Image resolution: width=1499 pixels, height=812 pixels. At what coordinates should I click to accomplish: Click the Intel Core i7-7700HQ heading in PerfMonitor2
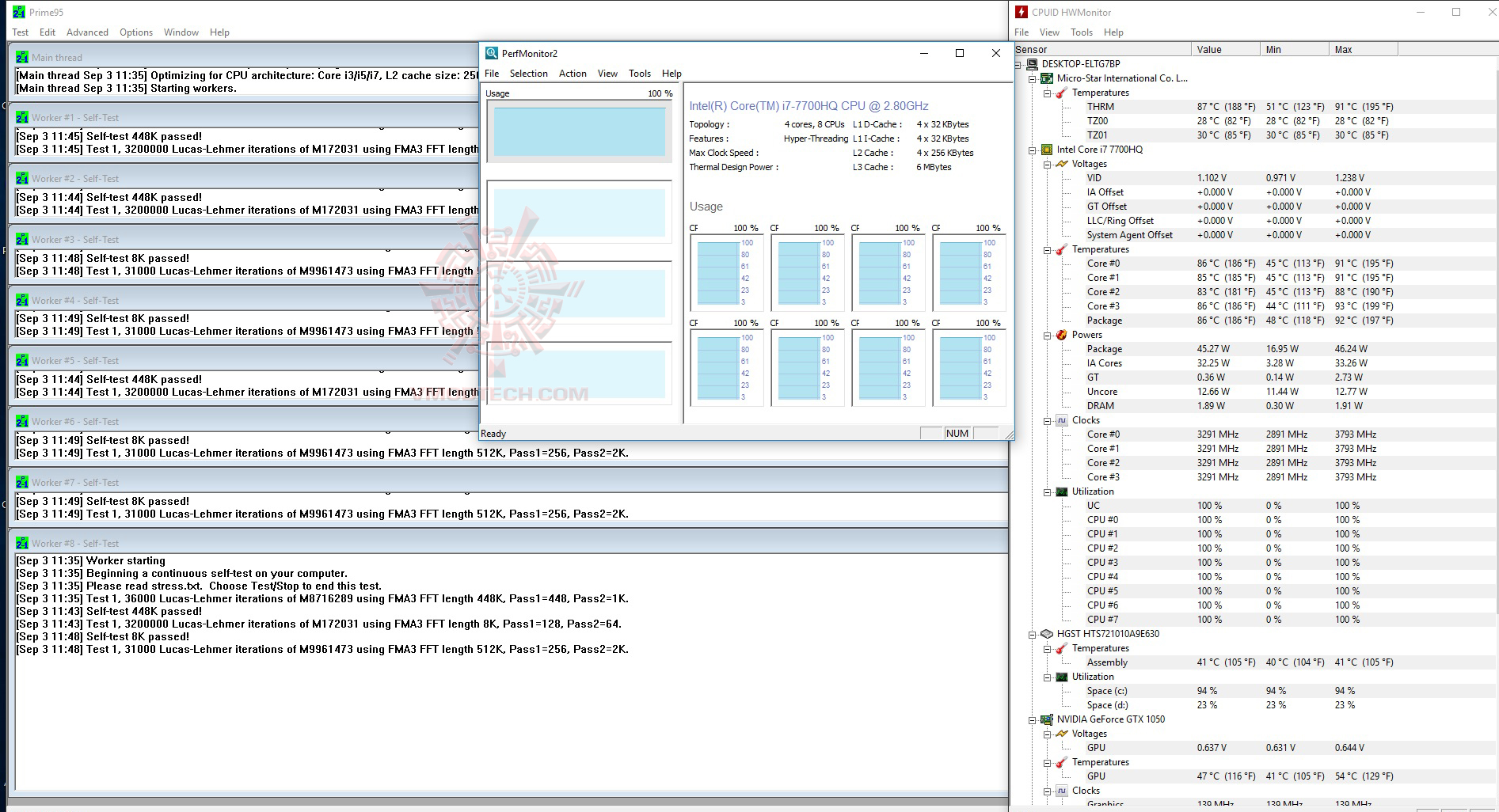click(808, 106)
